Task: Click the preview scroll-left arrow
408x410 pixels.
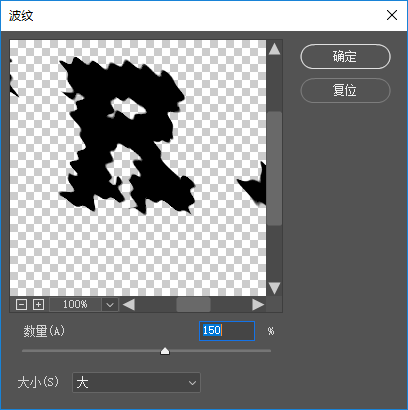Action: tap(129, 305)
